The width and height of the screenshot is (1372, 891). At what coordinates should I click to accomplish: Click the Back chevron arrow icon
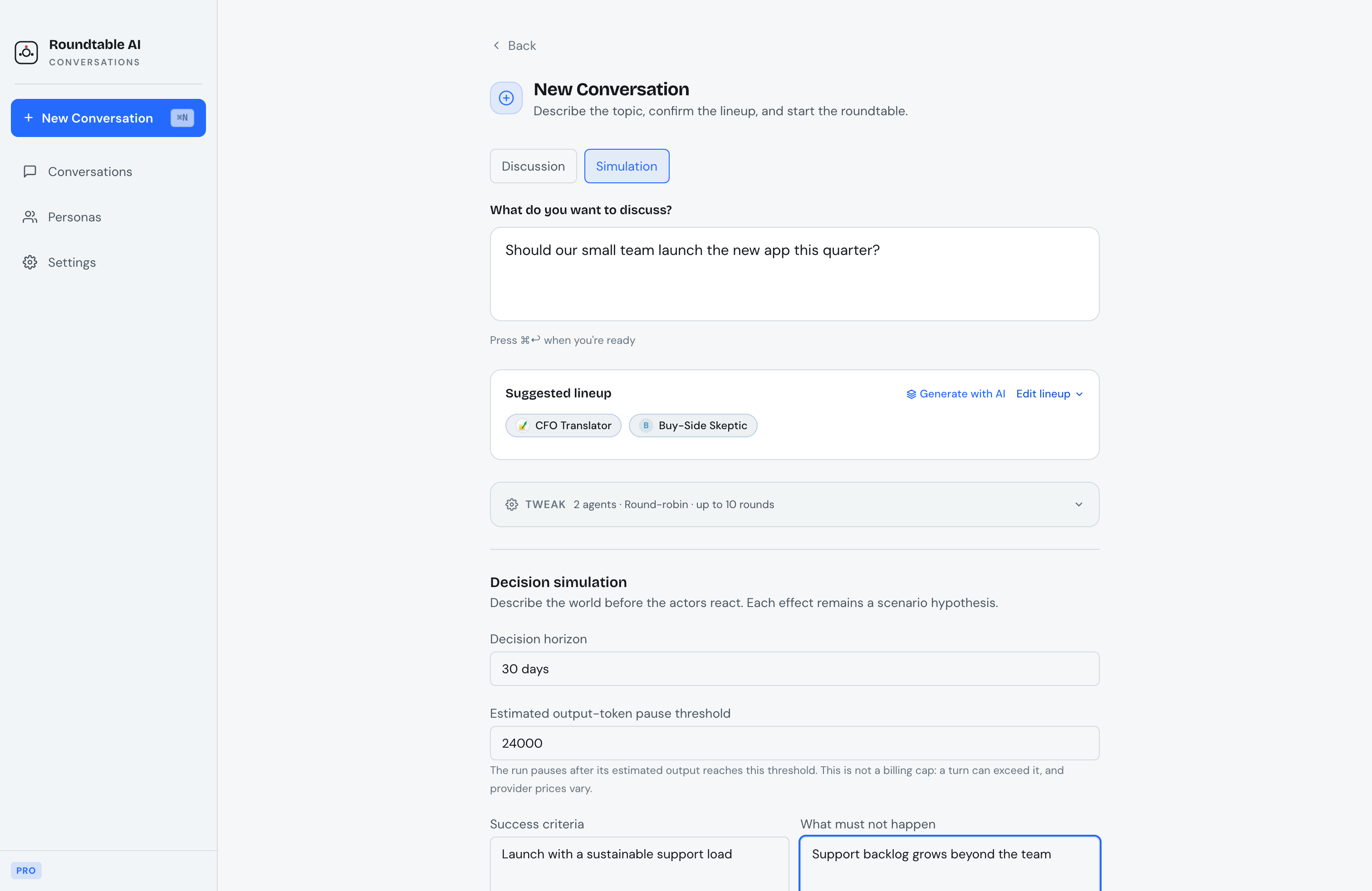(496, 45)
